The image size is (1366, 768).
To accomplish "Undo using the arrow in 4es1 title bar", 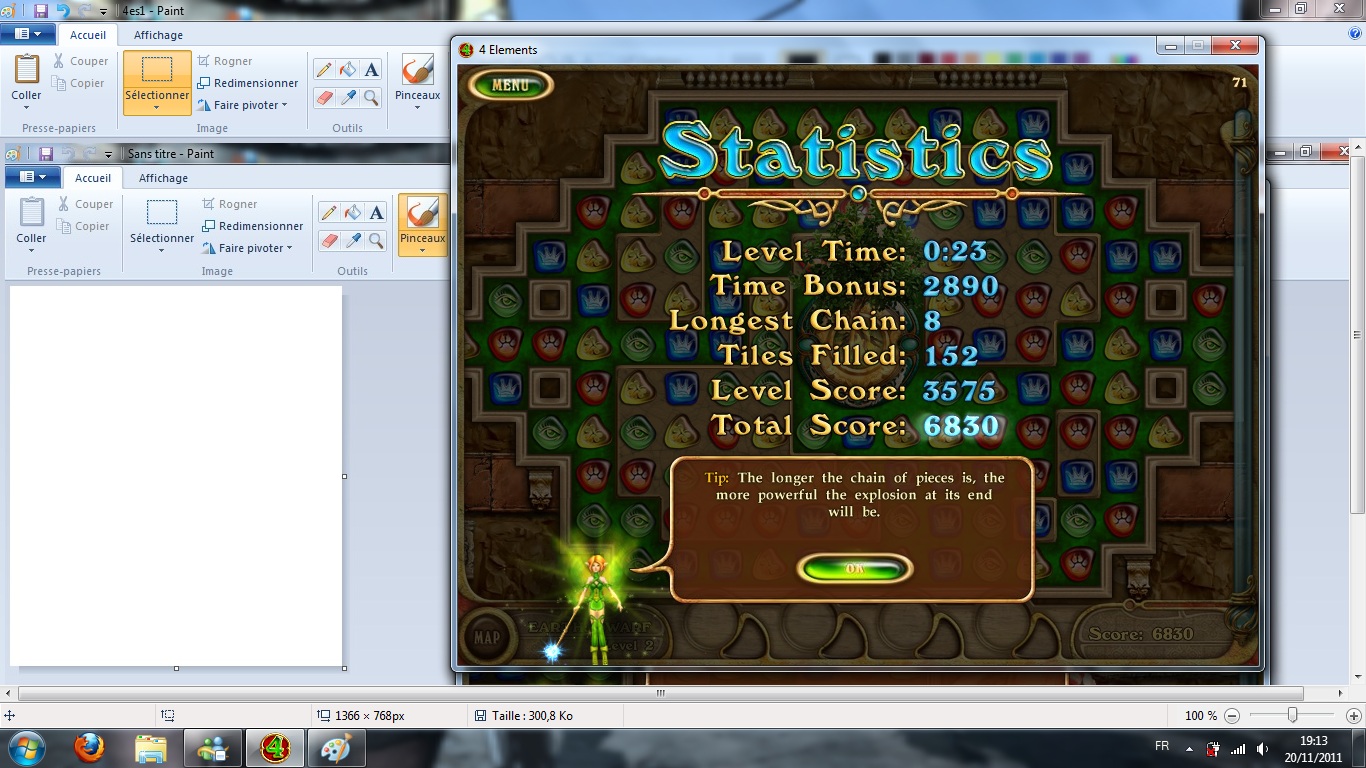I will coord(63,11).
